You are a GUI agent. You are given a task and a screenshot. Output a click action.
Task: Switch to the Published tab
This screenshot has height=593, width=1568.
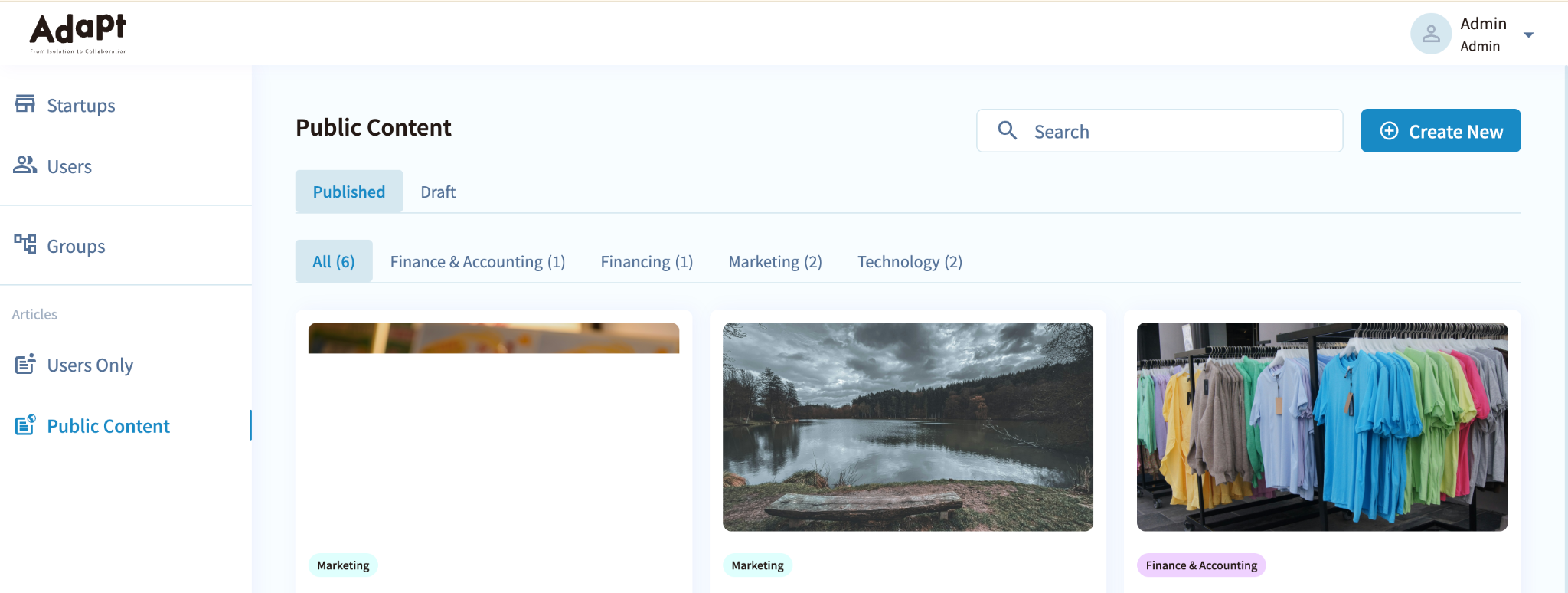coord(349,192)
